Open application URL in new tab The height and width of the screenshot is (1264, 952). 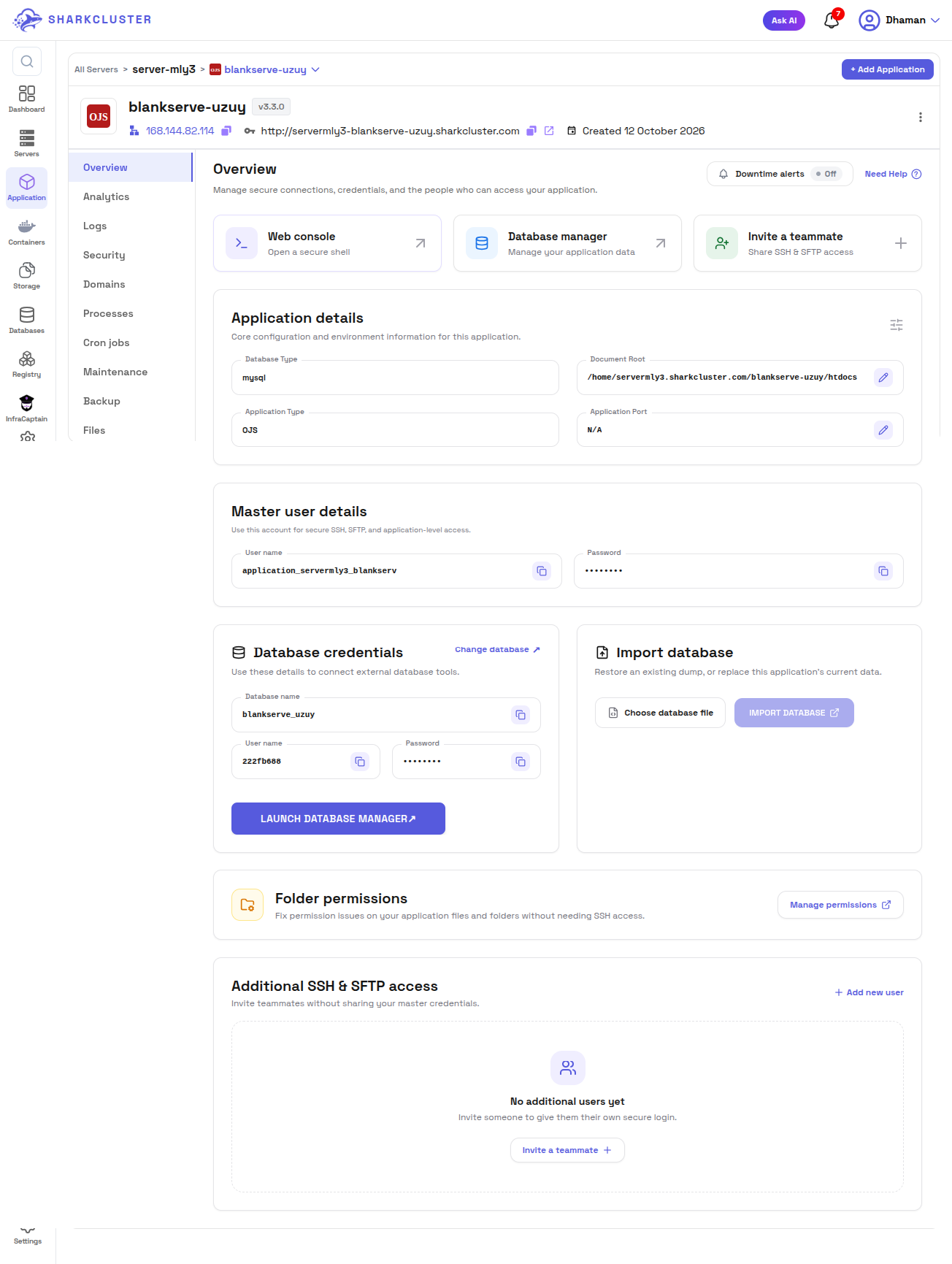tap(549, 131)
